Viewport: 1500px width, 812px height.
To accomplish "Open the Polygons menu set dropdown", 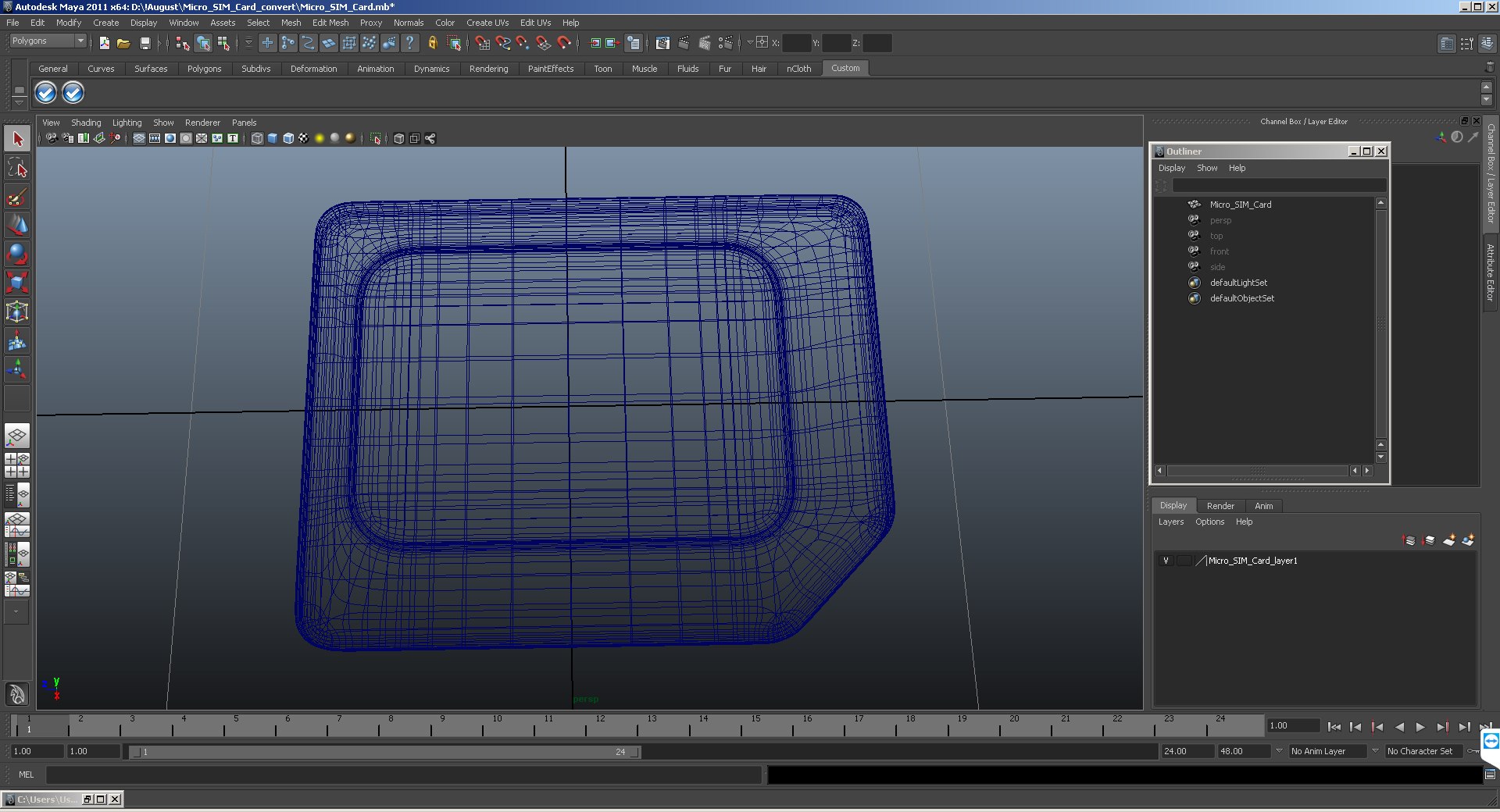I will click(x=80, y=41).
